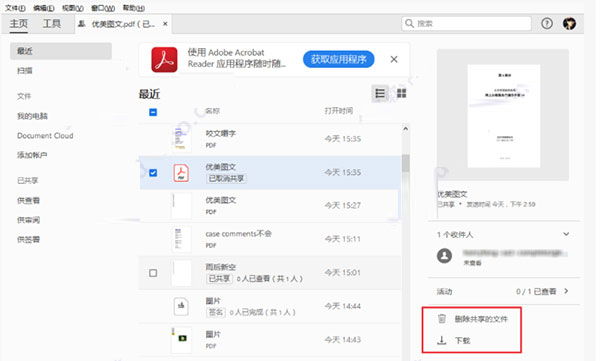Click the 图片 signature file icon at 14:44

pyautogui.click(x=181, y=306)
